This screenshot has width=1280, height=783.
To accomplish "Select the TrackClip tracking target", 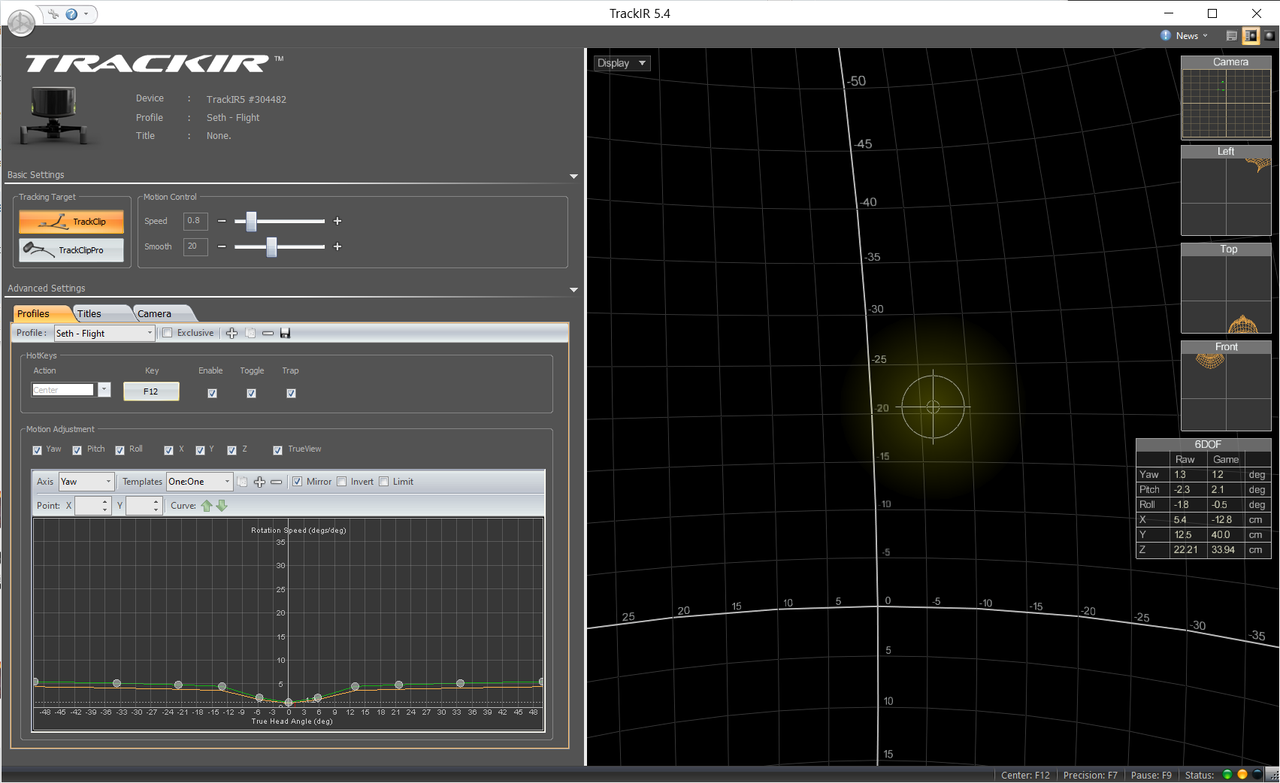I will pyautogui.click(x=71, y=221).
